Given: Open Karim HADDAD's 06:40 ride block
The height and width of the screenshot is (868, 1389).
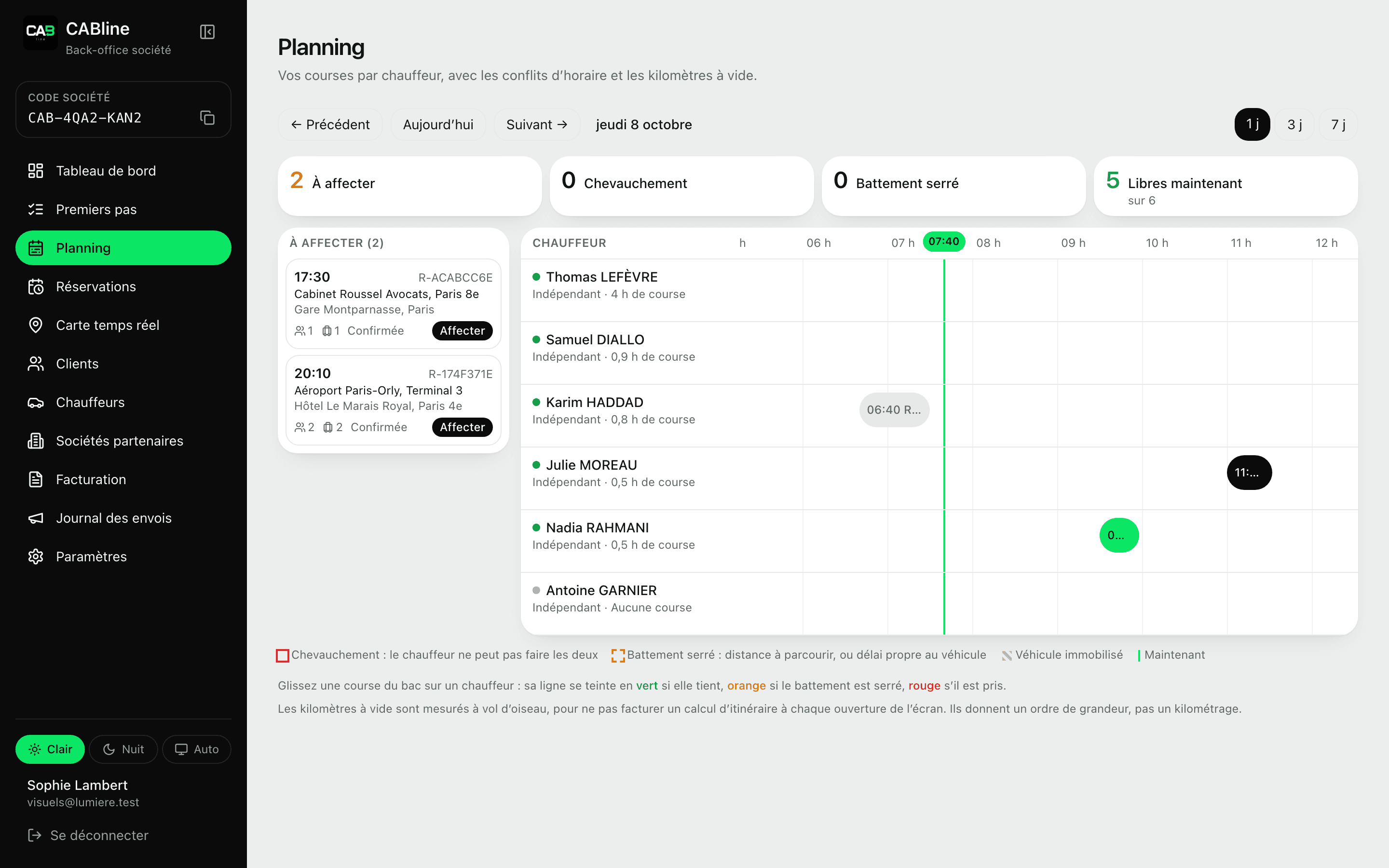Looking at the screenshot, I should click(894, 410).
